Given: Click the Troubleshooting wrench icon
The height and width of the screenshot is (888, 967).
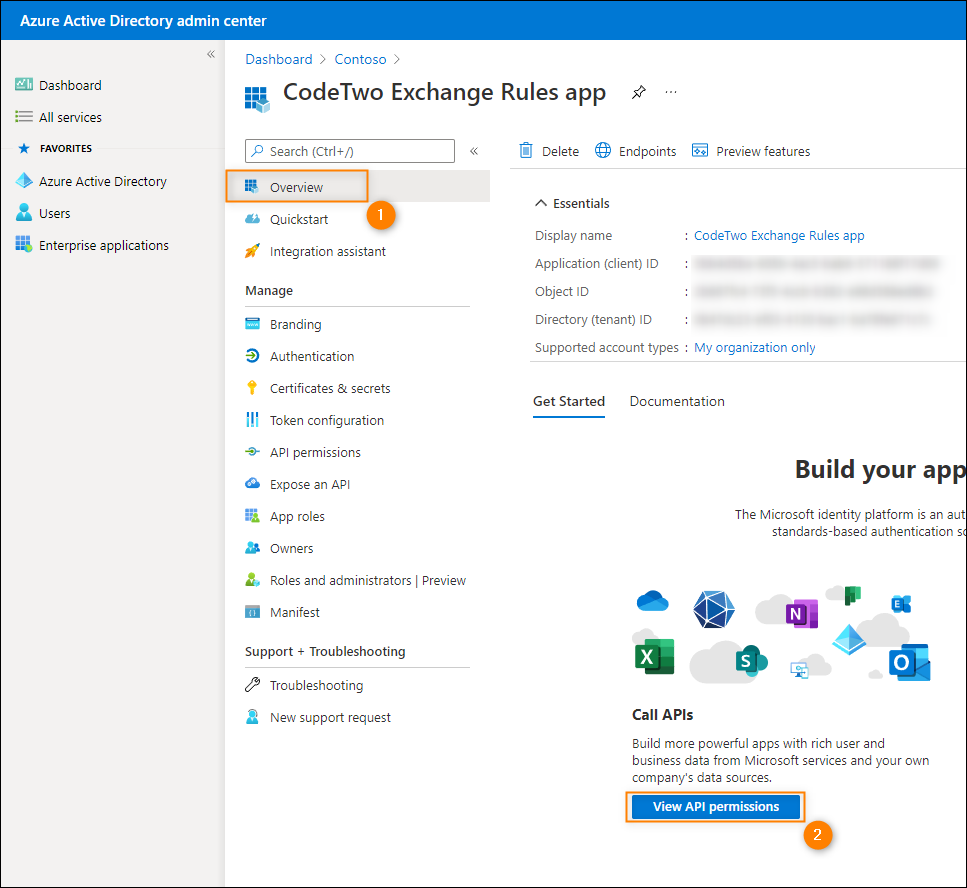Looking at the screenshot, I should [252, 684].
